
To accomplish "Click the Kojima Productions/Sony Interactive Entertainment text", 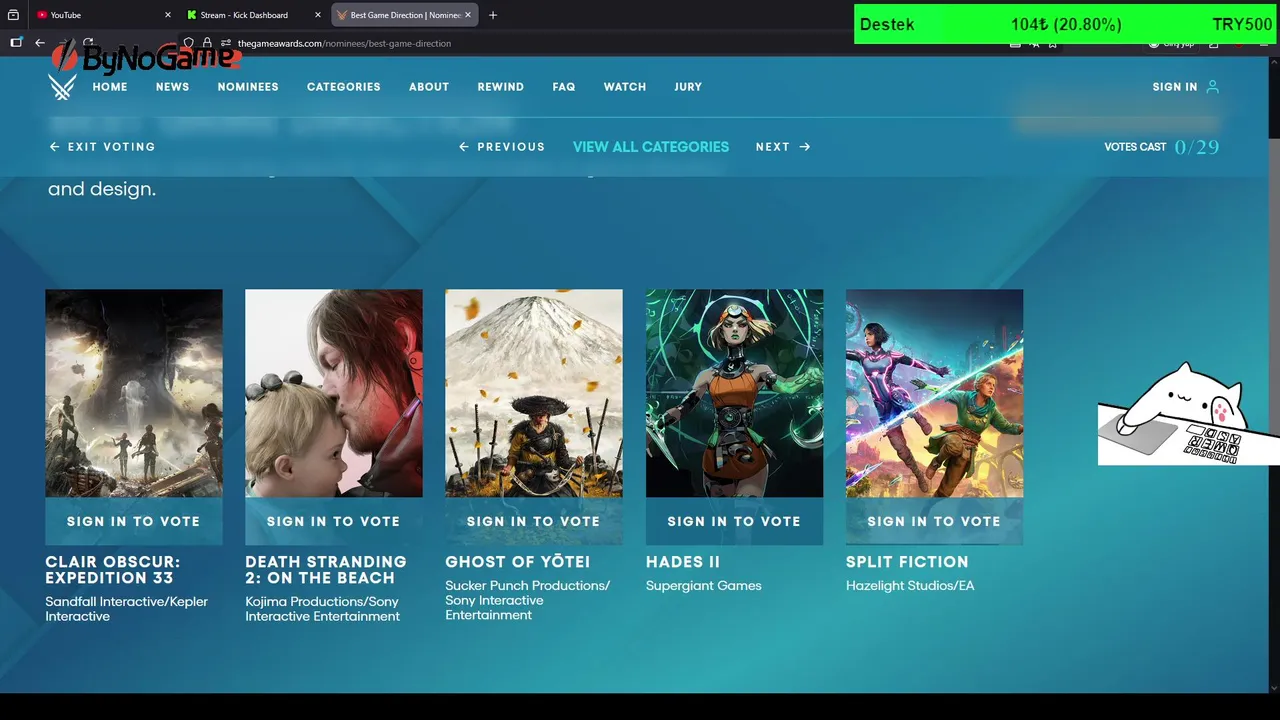I will pos(323,609).
